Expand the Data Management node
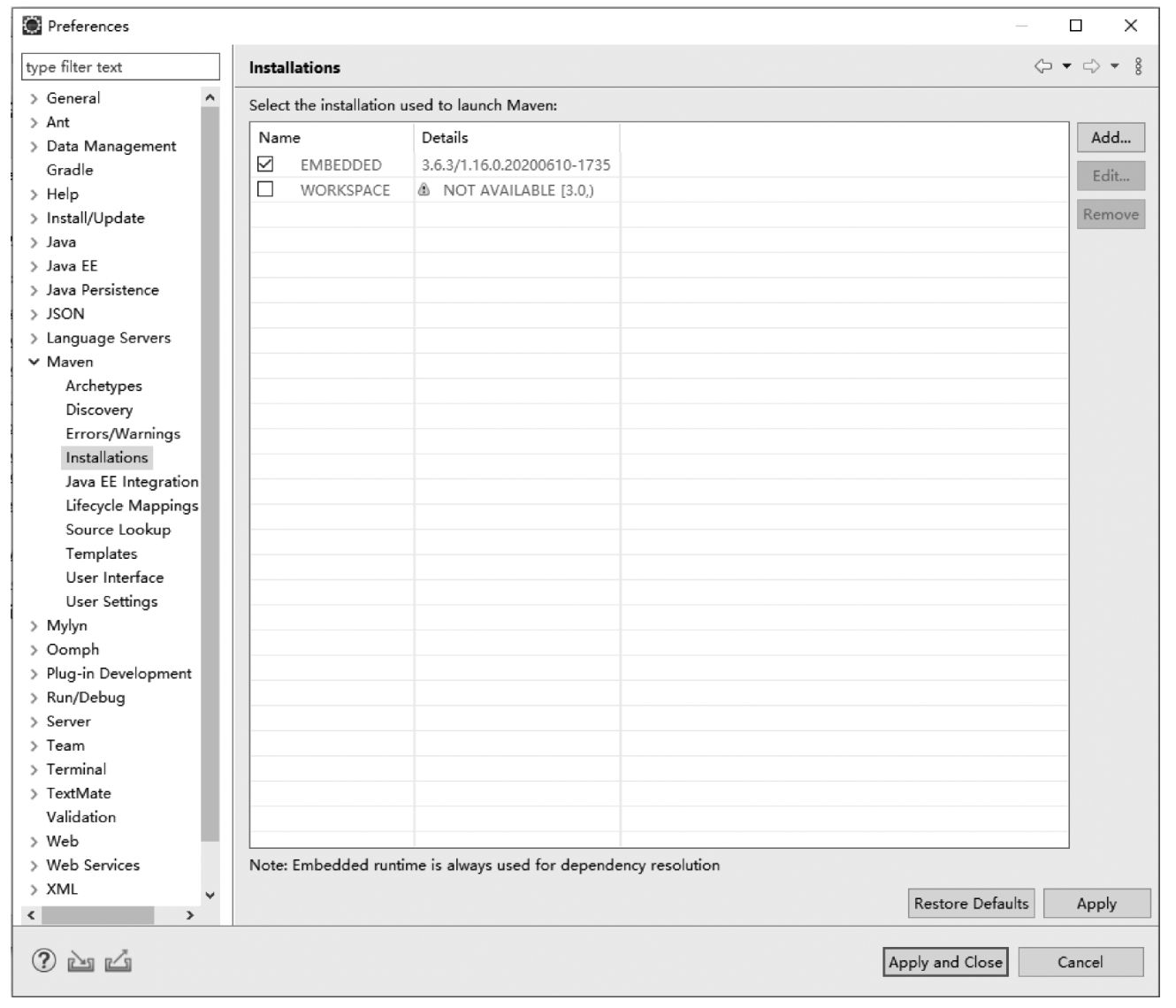The width and height of the screenshot is (1176, 1008). click(34, 147)
